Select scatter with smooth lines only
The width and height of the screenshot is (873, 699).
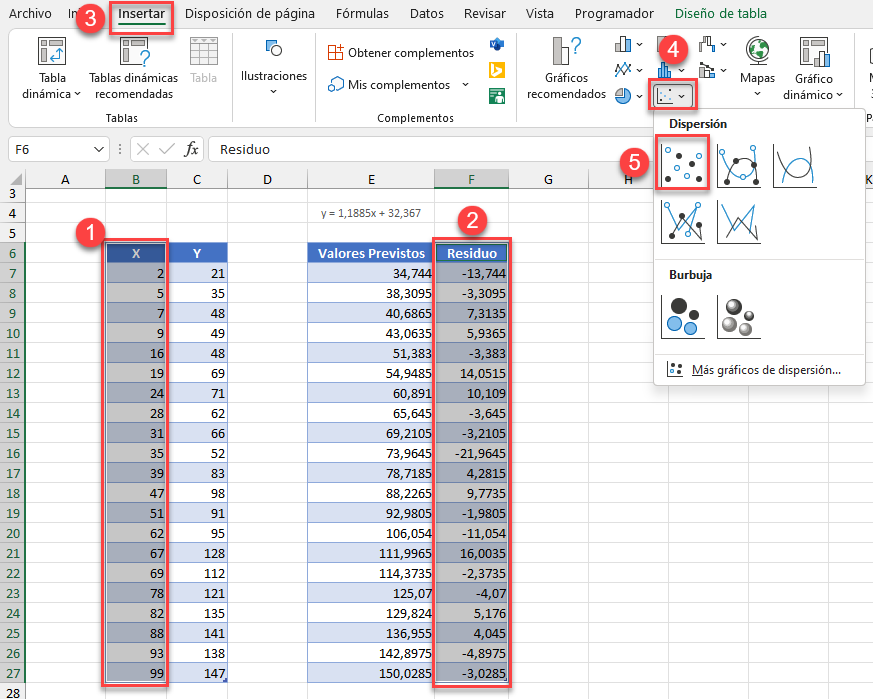(x=794, y=165)
